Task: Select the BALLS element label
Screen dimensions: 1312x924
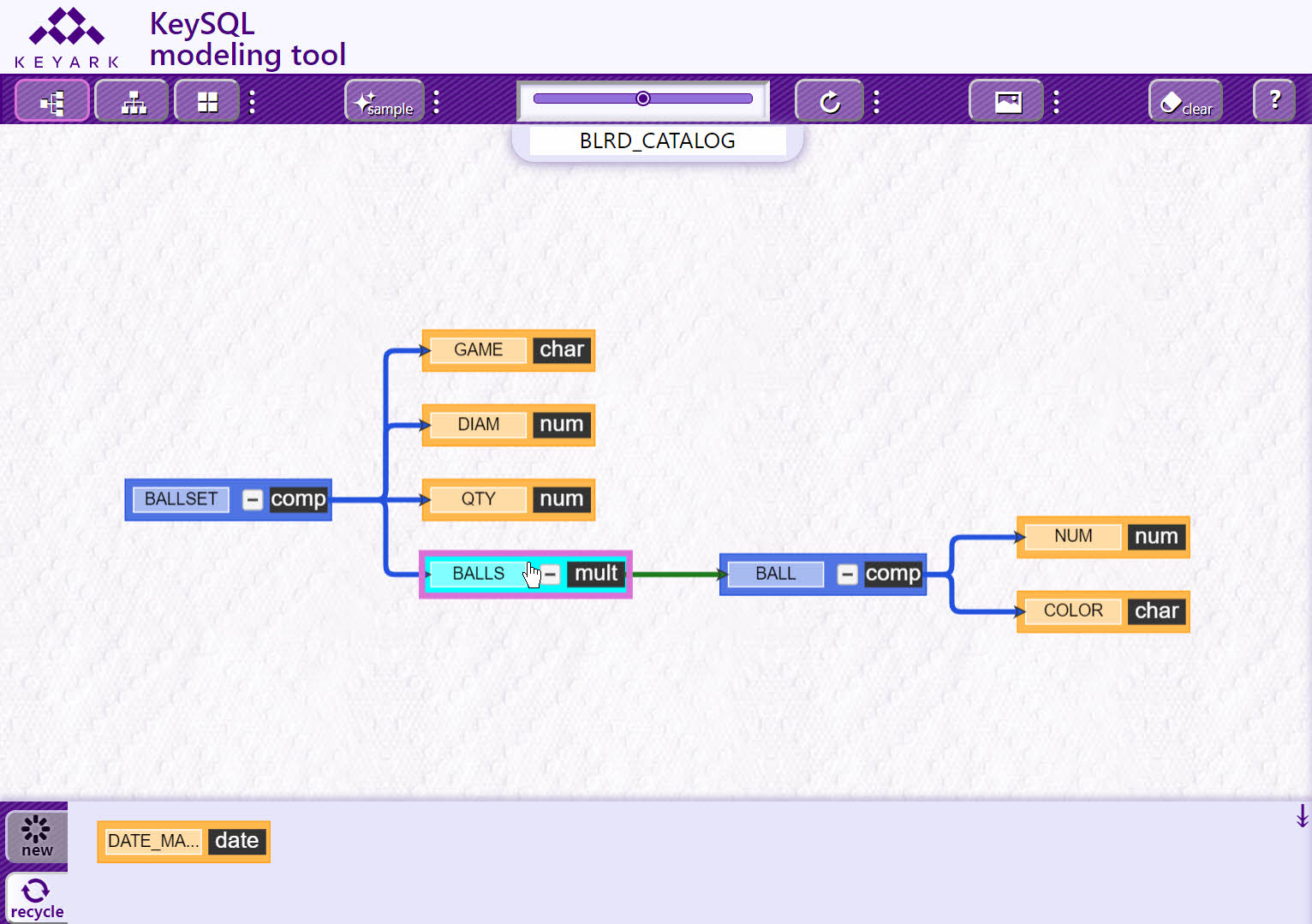Action: tap(478, 574)
